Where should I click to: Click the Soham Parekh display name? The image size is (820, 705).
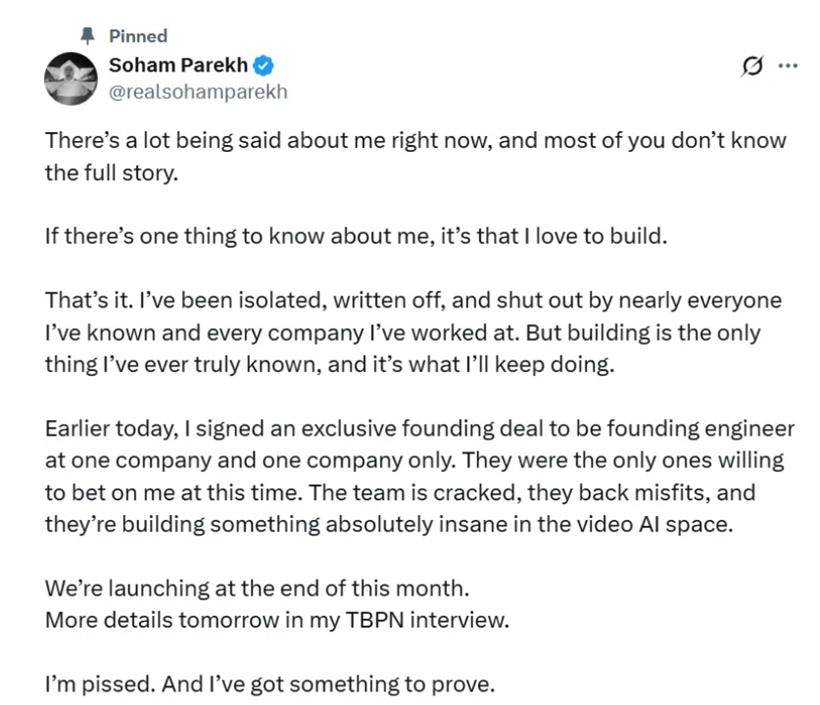pyautogui.click(x=178, y=65)
